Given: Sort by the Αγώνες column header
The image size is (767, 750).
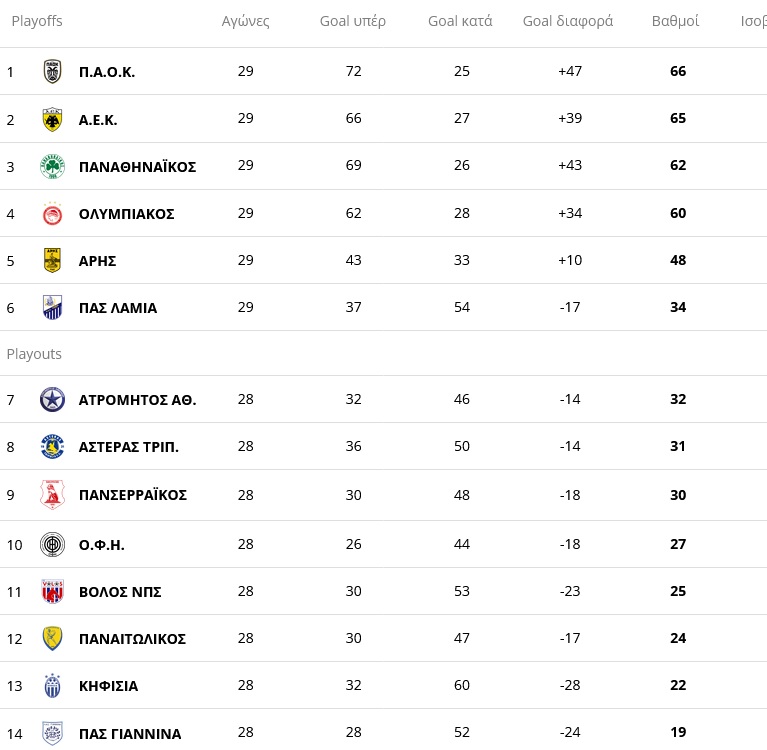Looking at the screenshot, I should (246, 21).
